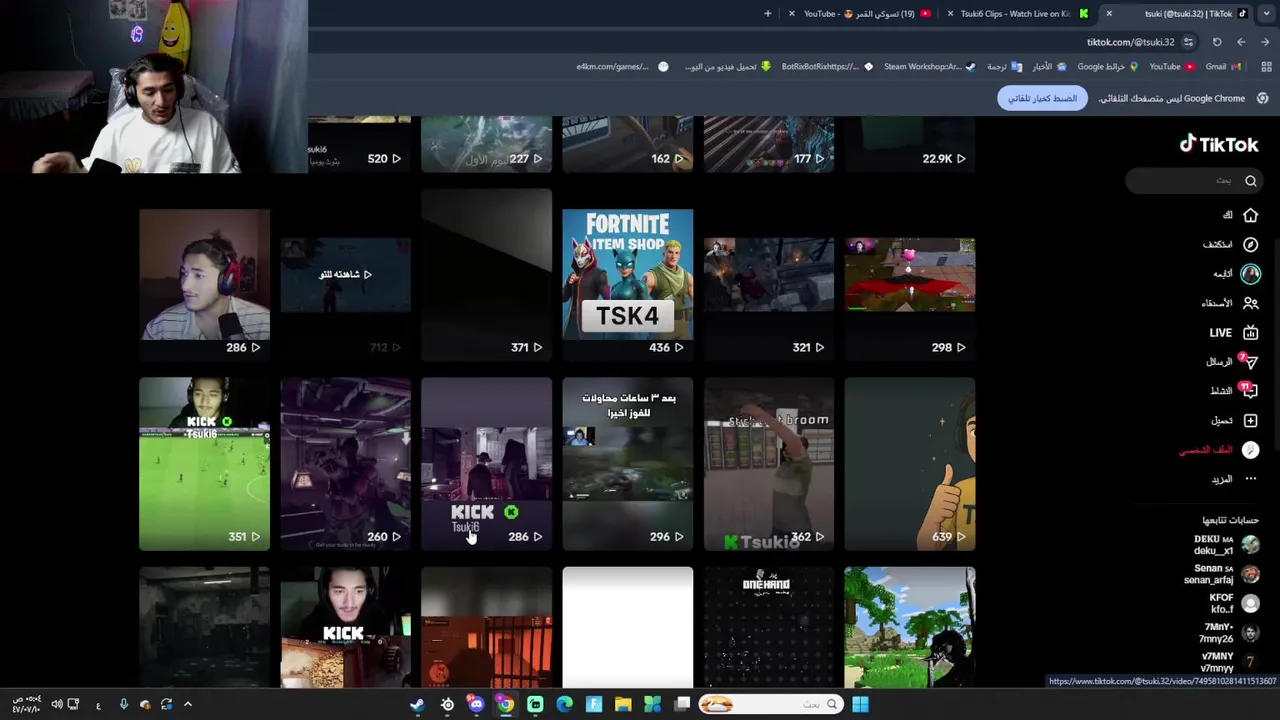Open the LIVE section in sidebar

coord(1233,332)
